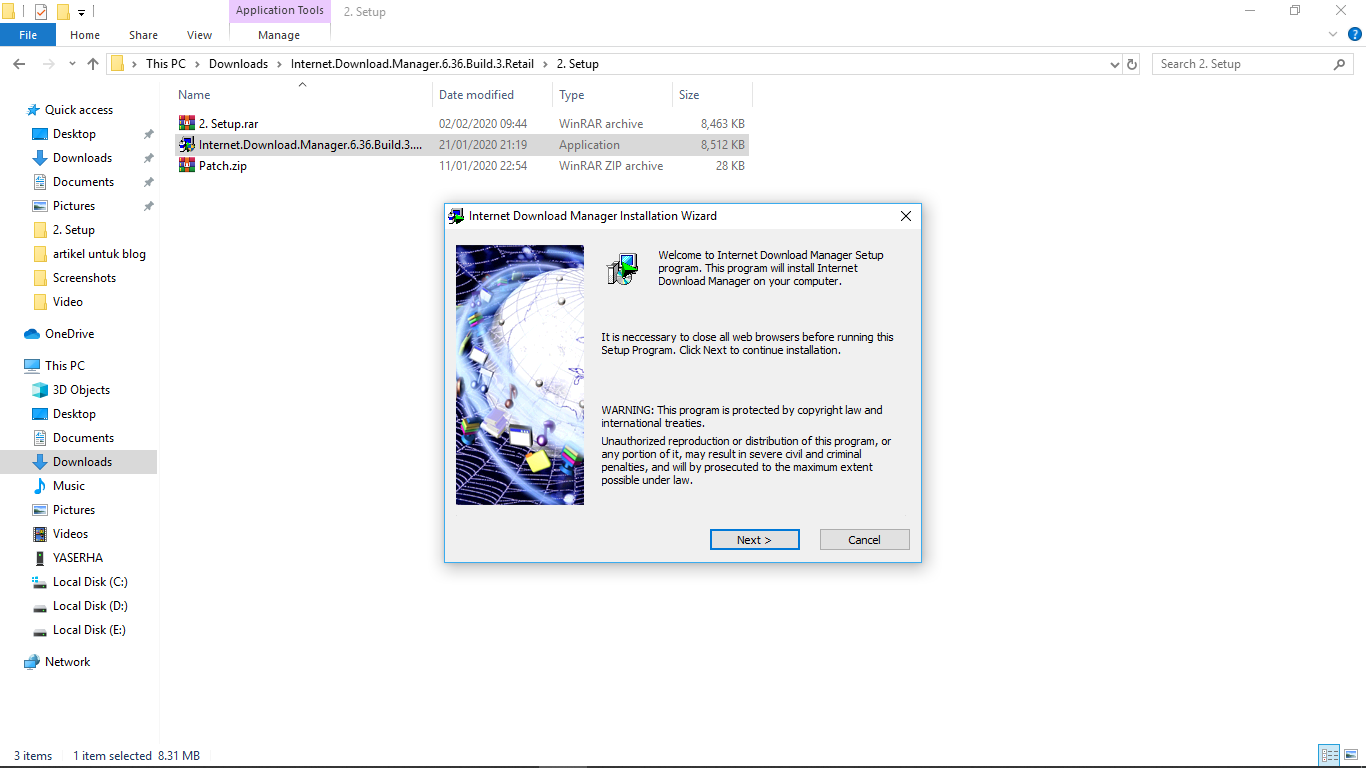
Task: Open Local Disk (D:)
Action: tap(90, 606)
